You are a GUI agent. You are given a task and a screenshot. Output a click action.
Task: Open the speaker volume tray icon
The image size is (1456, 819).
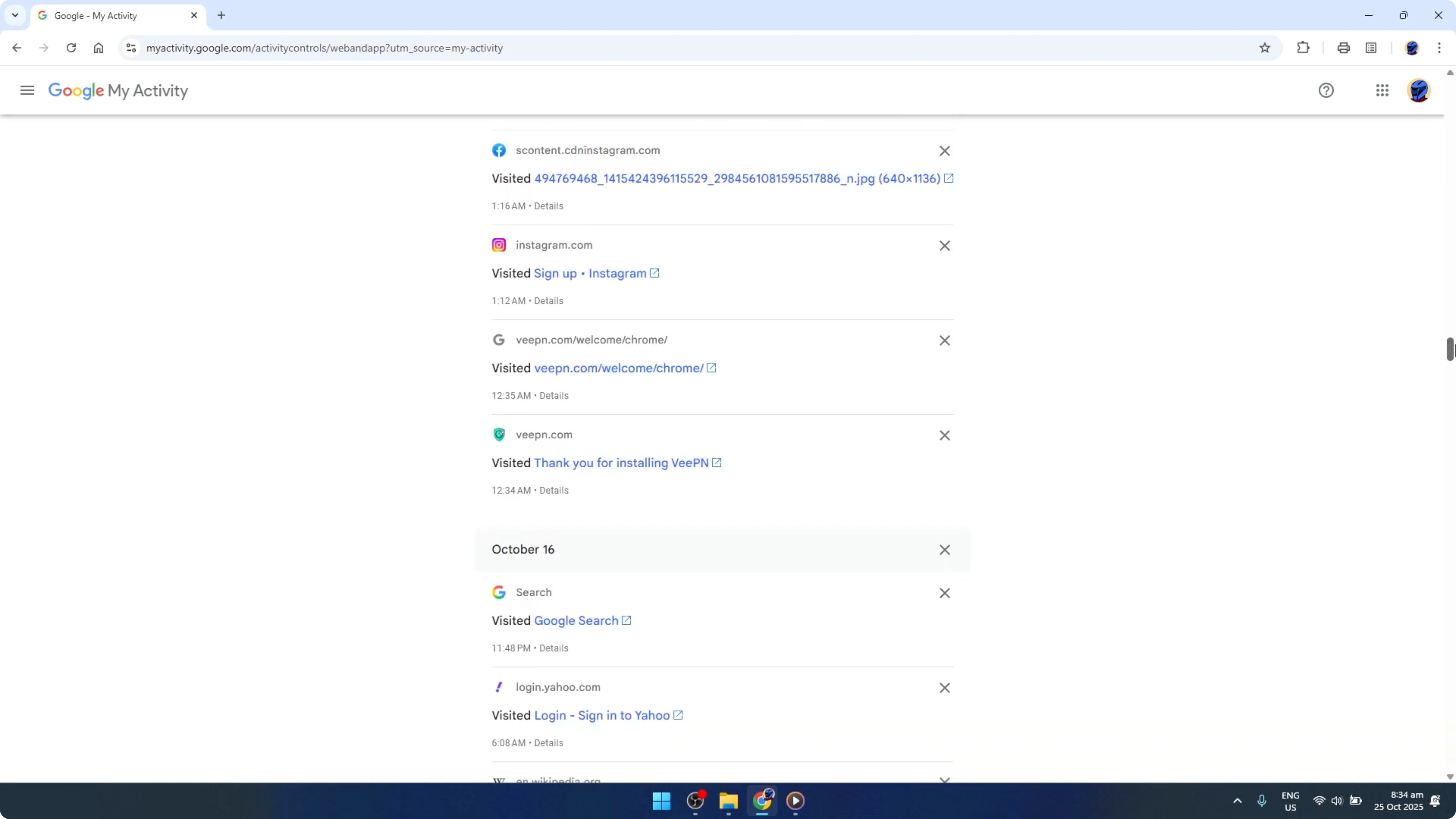pyautogui.click(x=1337, y=801)
